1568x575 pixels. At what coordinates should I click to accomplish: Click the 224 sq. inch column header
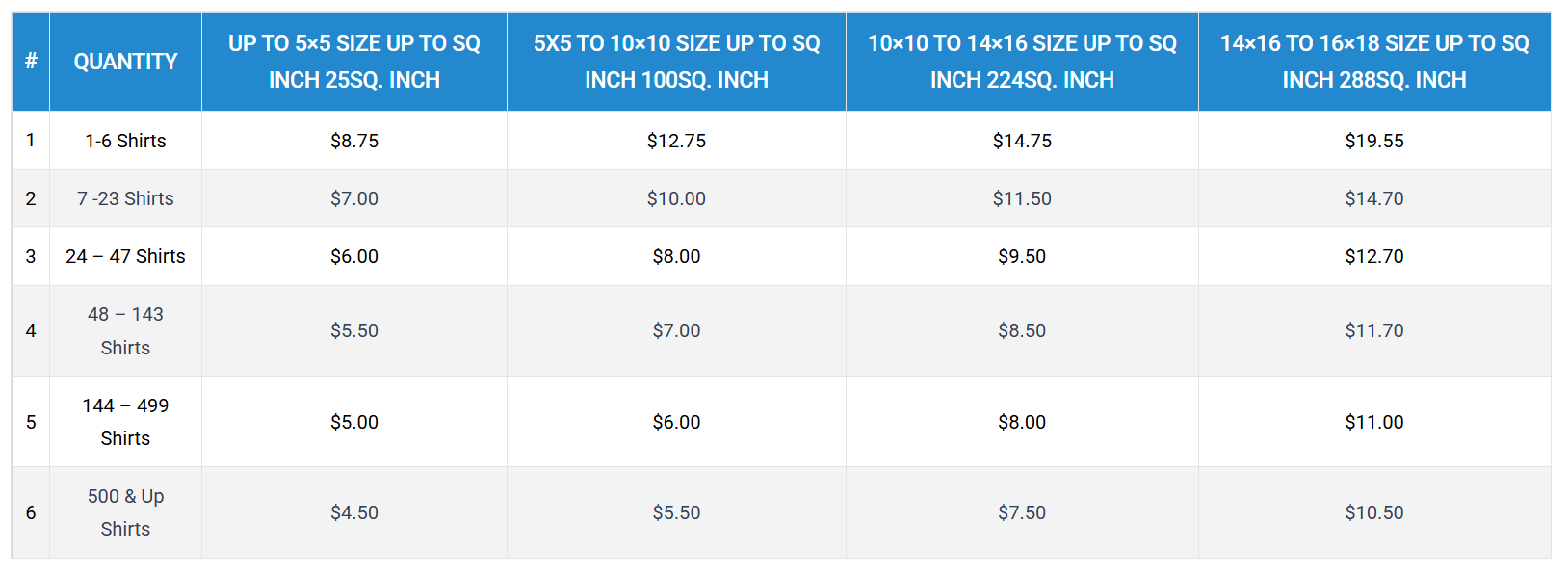coord(1022,62)
